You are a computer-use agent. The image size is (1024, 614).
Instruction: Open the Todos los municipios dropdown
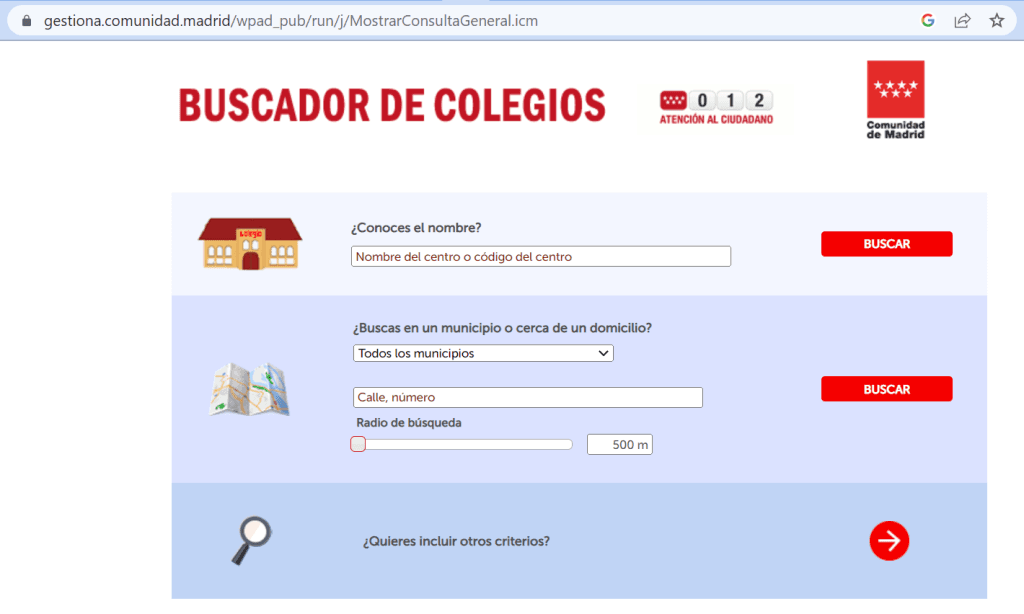click(483, 353)
